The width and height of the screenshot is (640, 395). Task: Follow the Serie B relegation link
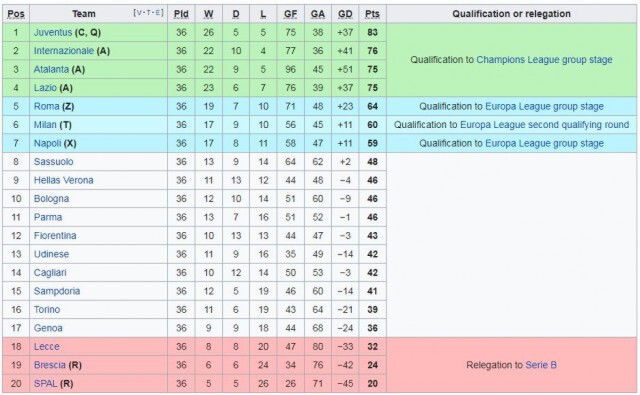[x=541, y=365]
